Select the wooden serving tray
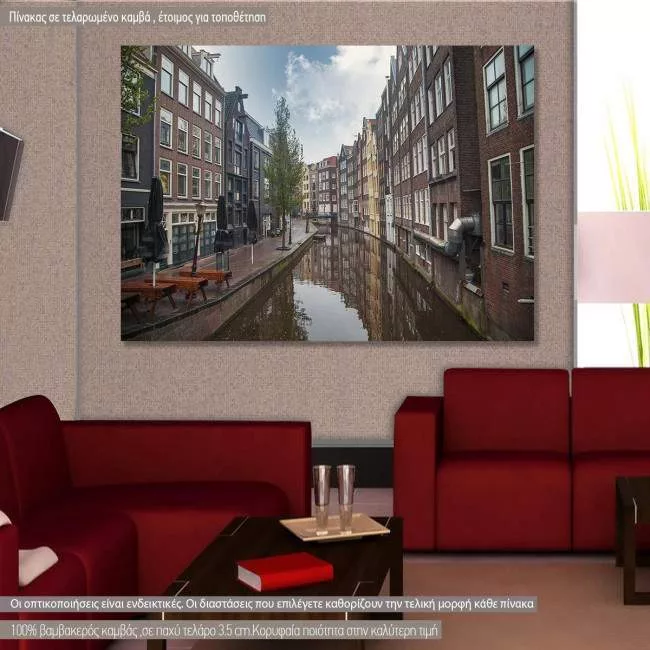650x650 pixels. (334, 527)
